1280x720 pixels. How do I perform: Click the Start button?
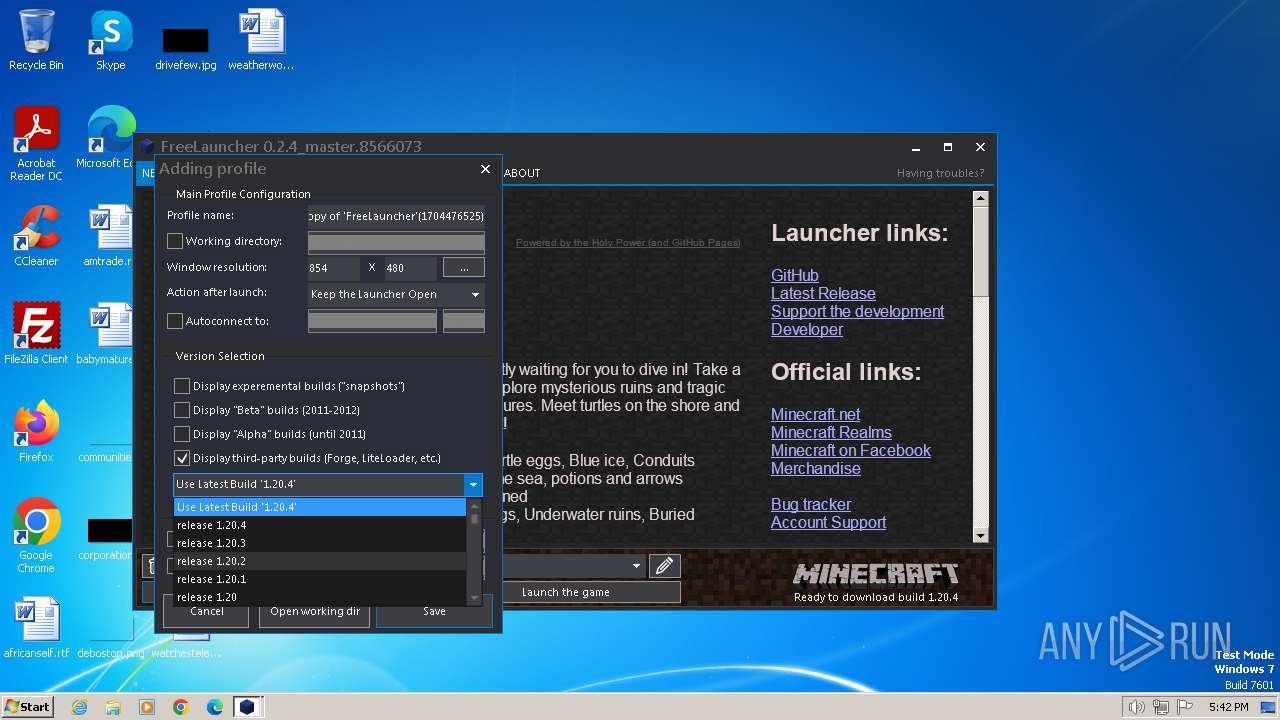[x=27, y=706]
